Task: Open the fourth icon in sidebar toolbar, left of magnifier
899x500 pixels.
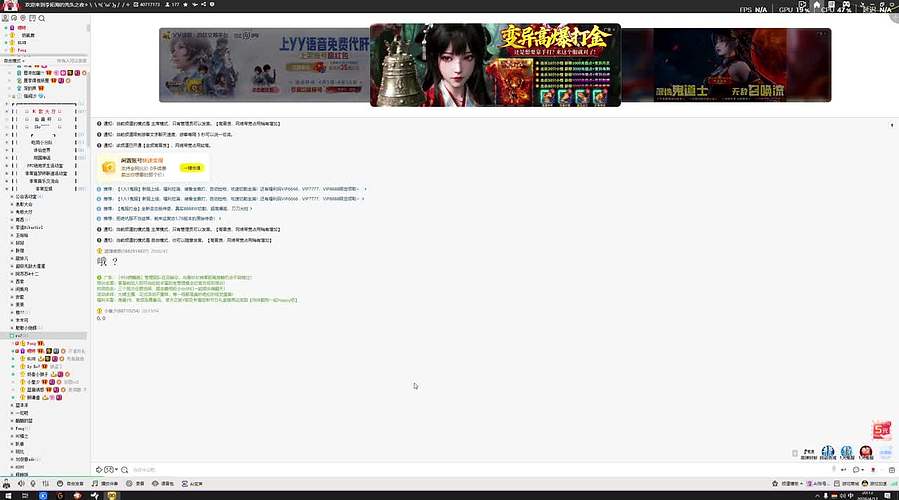Action: [33, 18]
